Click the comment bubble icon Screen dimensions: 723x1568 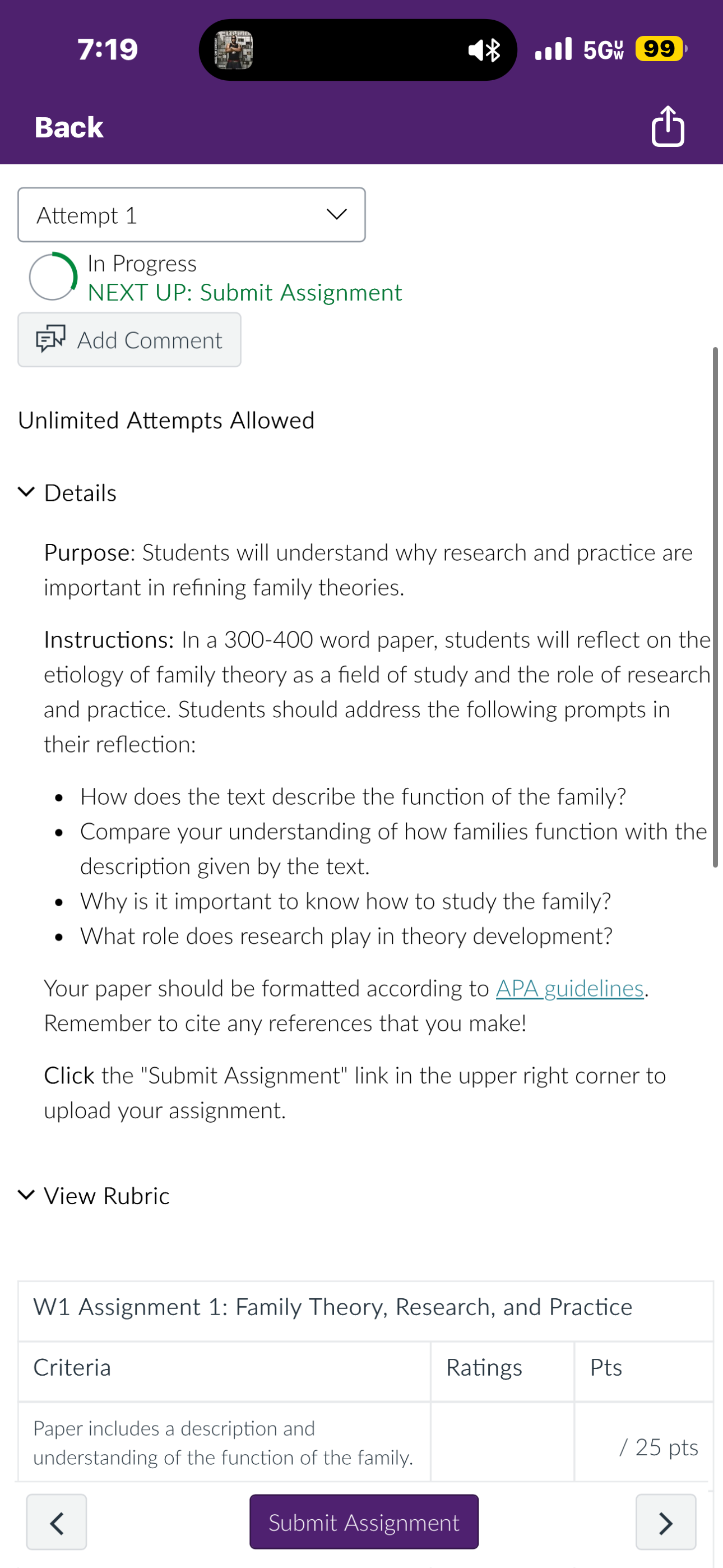tap(50, 339)
